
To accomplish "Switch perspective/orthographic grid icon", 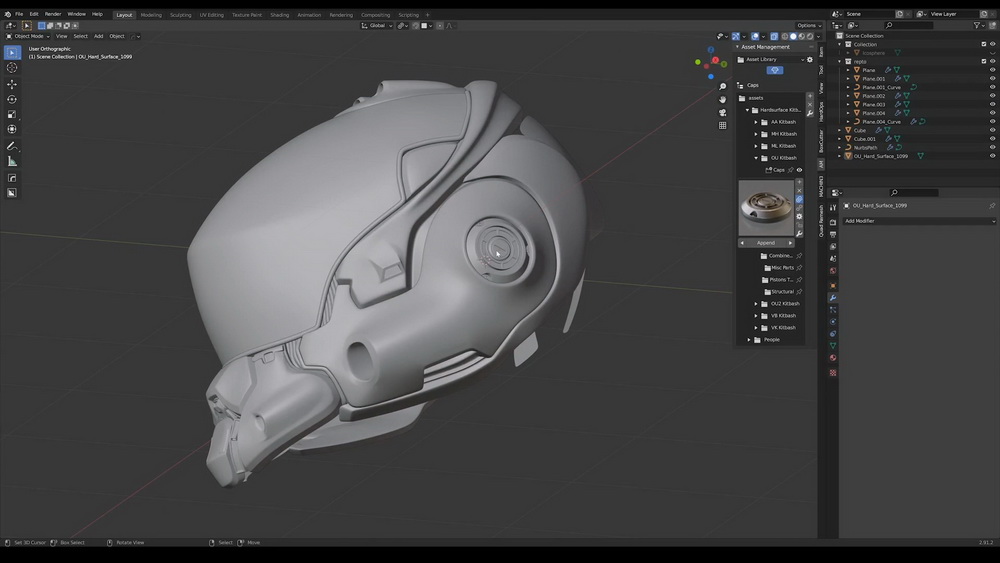I will pos(723,126).
